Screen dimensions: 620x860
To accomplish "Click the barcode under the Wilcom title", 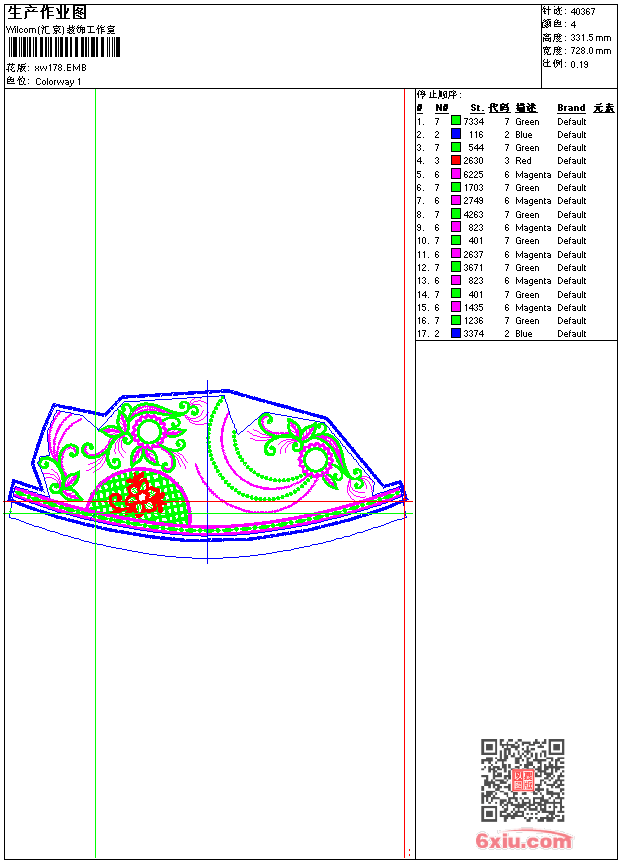I will [64, 47].
